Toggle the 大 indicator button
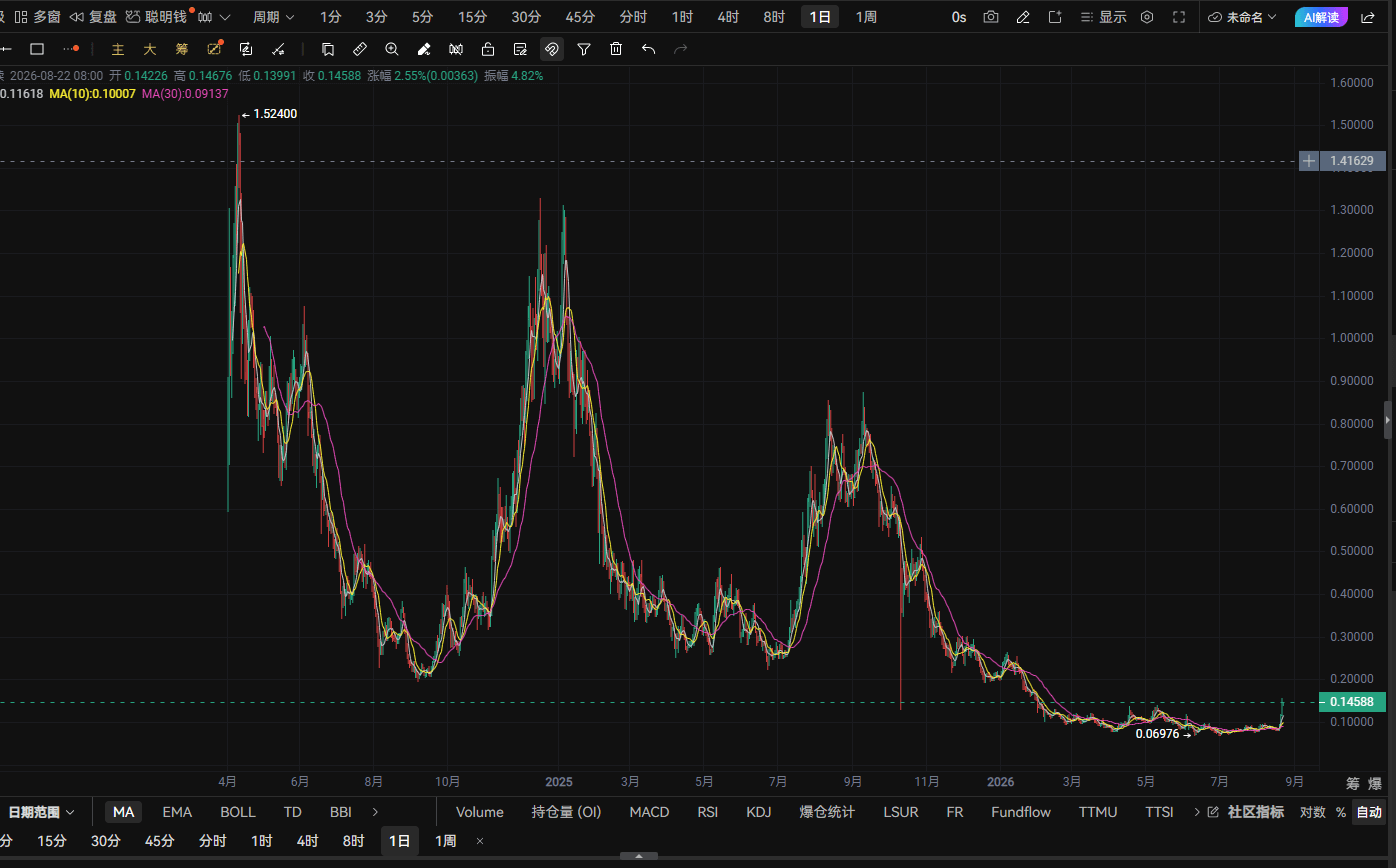This screenshot has height=868, width=1396. click(x=150, y=49)
